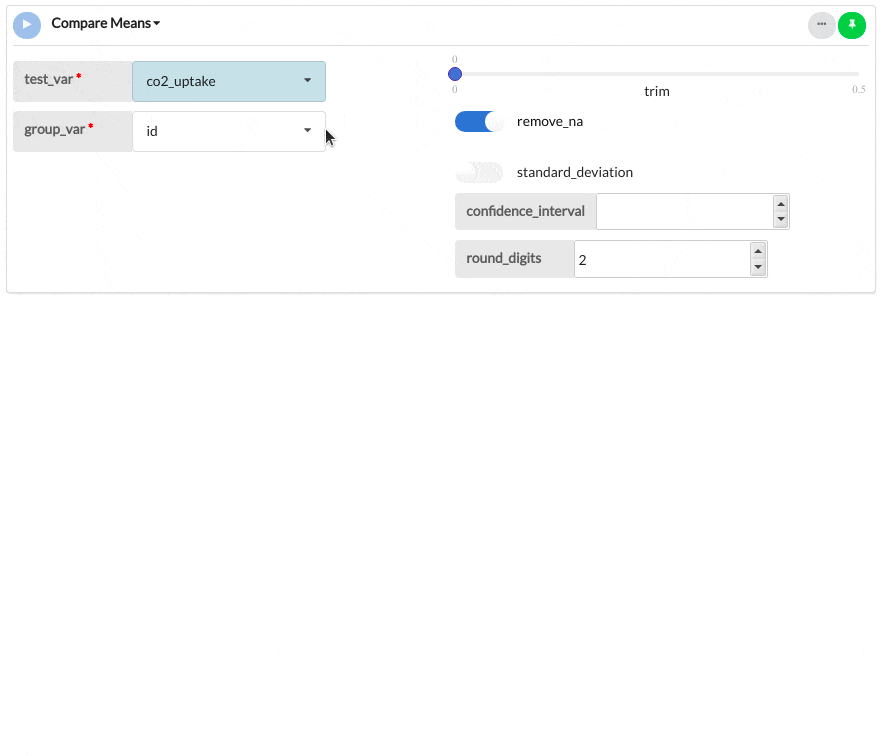Click the round_digits input field
This screenshot has height=756, width=889.
pos(662,259)
